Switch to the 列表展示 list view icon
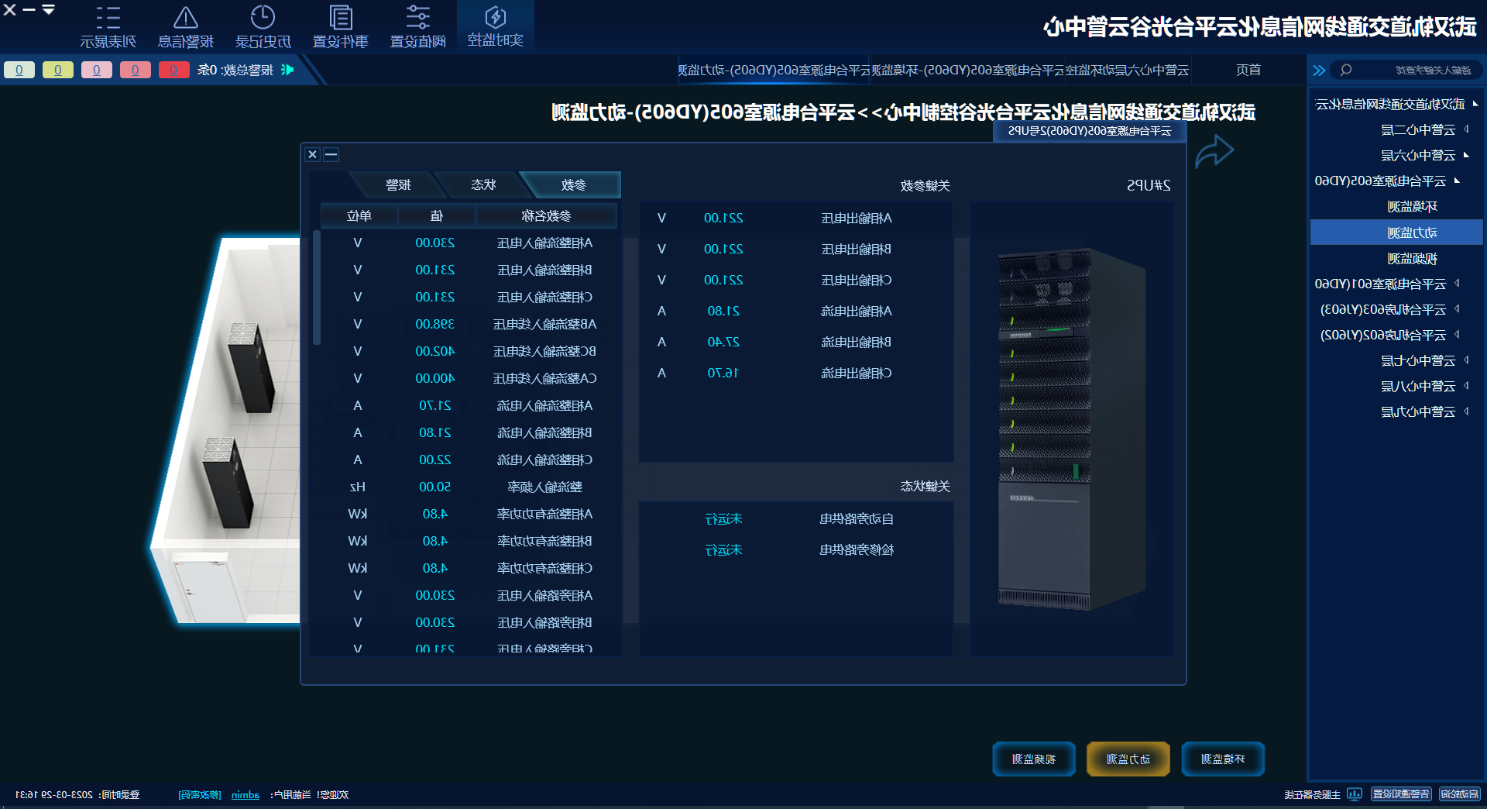The image size is (1487, 809). coord(107,18)
